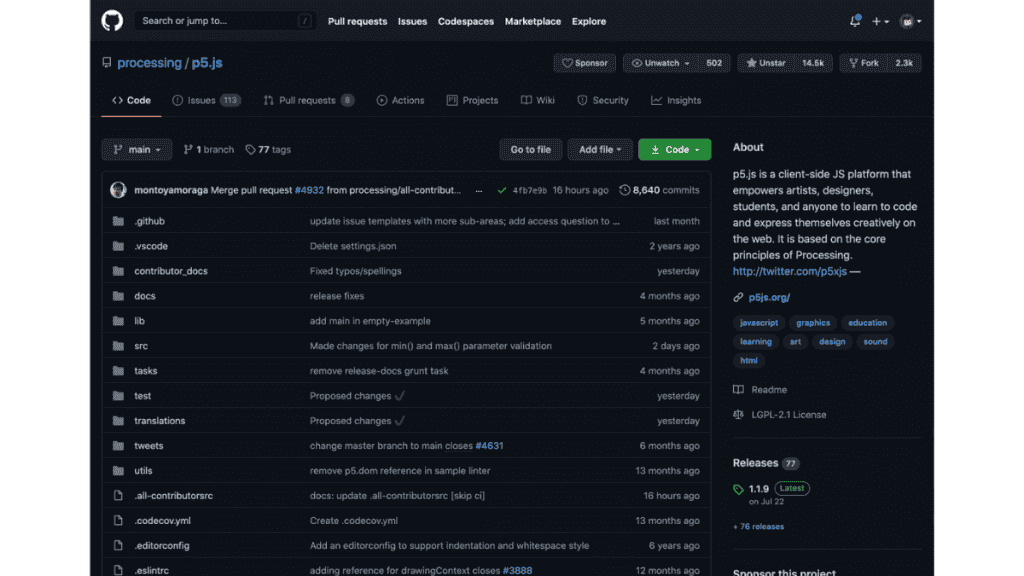Click the tags icon showing 77 tags
This screenshot has height=576, width=1024.
pos(250,150)
